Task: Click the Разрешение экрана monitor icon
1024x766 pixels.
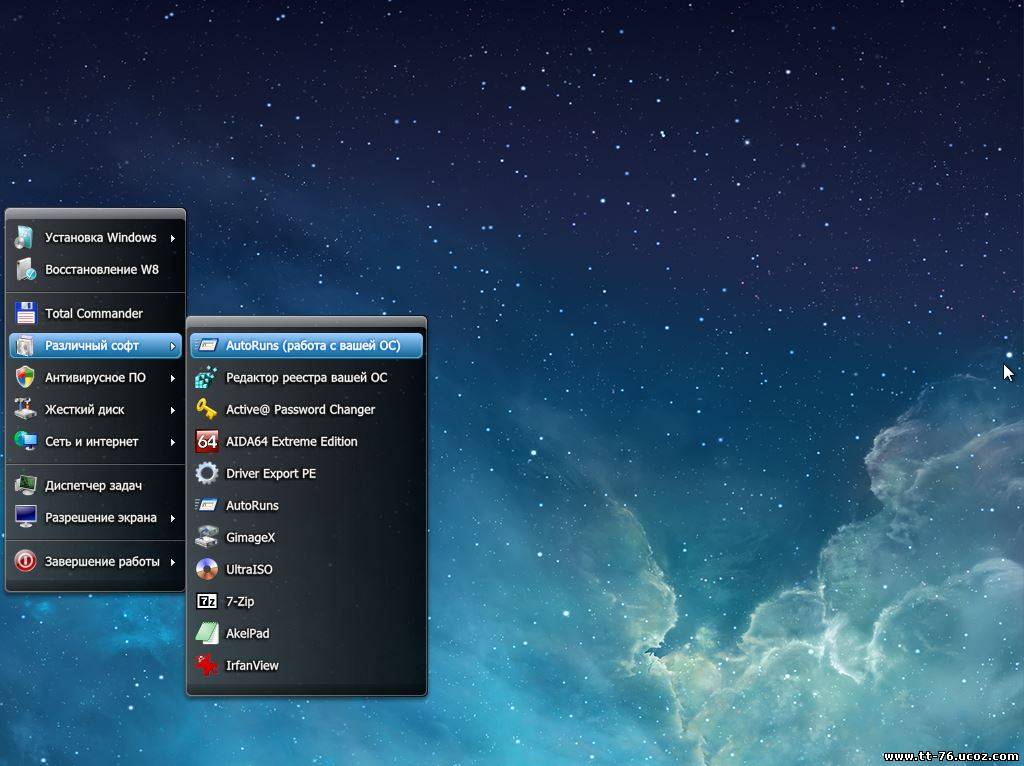Action: (x=25, y=517)
